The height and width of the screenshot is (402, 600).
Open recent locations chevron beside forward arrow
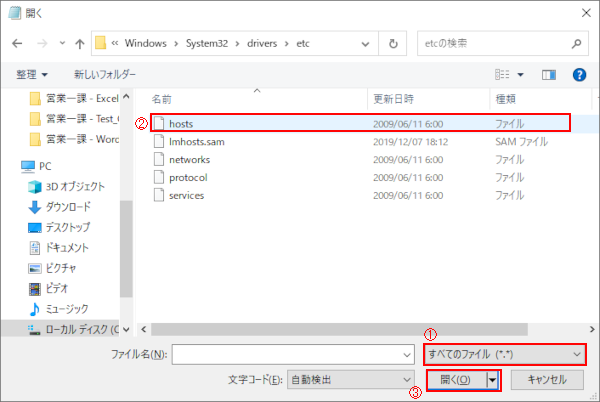pyautogui.click(x=62, y=43)
